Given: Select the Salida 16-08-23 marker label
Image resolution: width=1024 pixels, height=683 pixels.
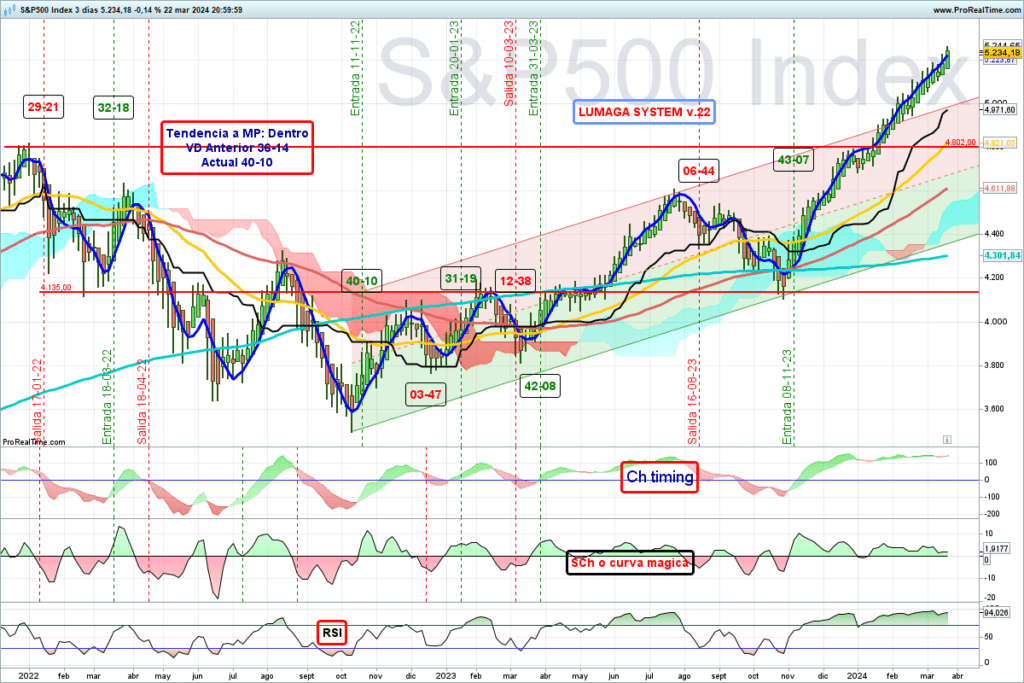Looking at the screenshot, I should 692,401.
